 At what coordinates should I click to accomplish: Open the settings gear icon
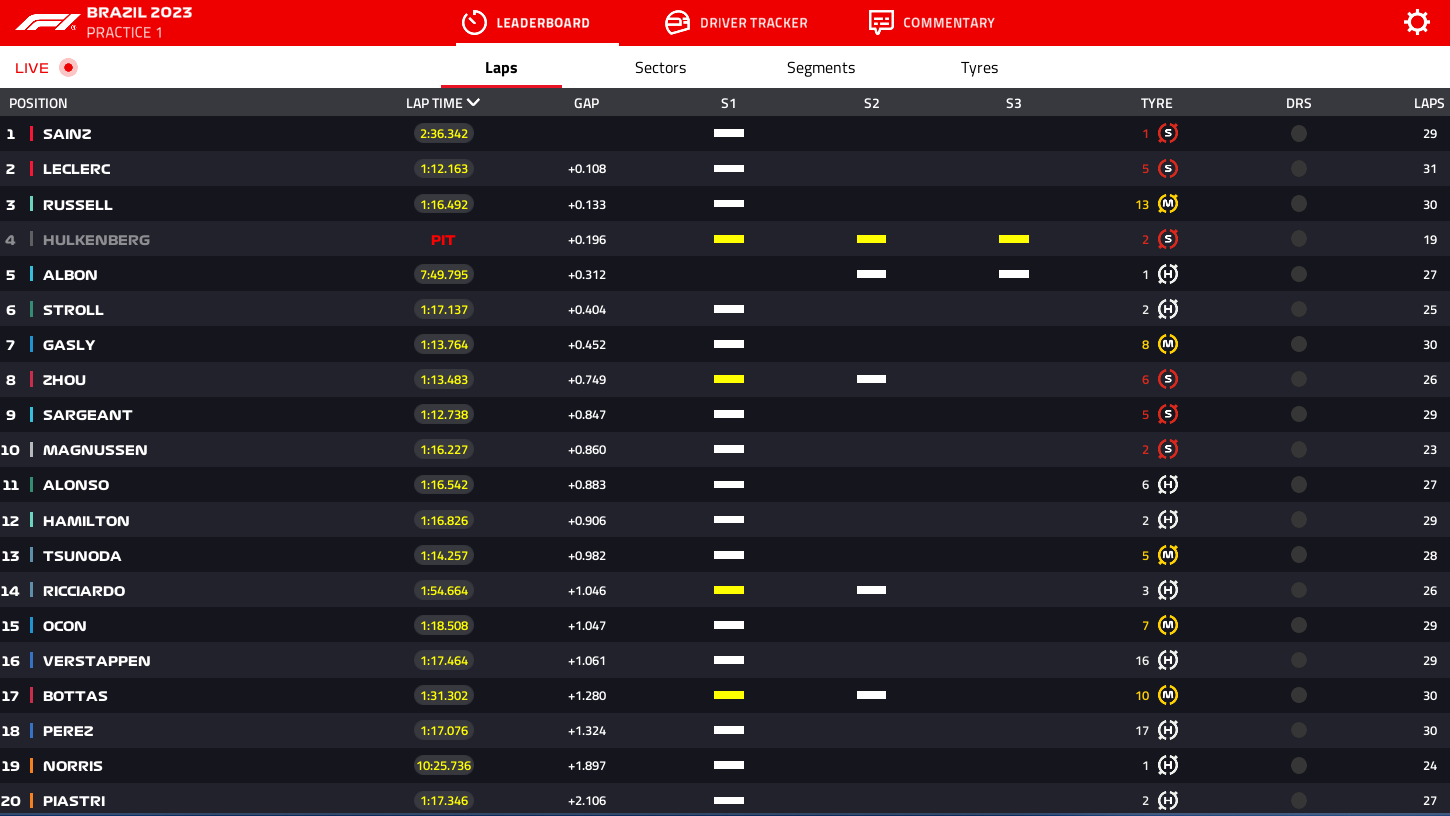pyautogui.click(x=1417, y=22)
